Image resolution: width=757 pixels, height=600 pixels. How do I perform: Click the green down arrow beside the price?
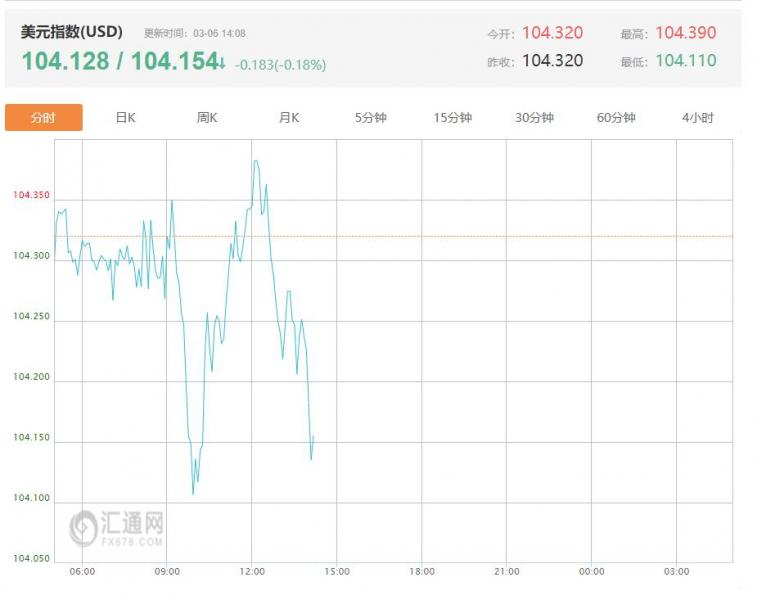(223, 62)
